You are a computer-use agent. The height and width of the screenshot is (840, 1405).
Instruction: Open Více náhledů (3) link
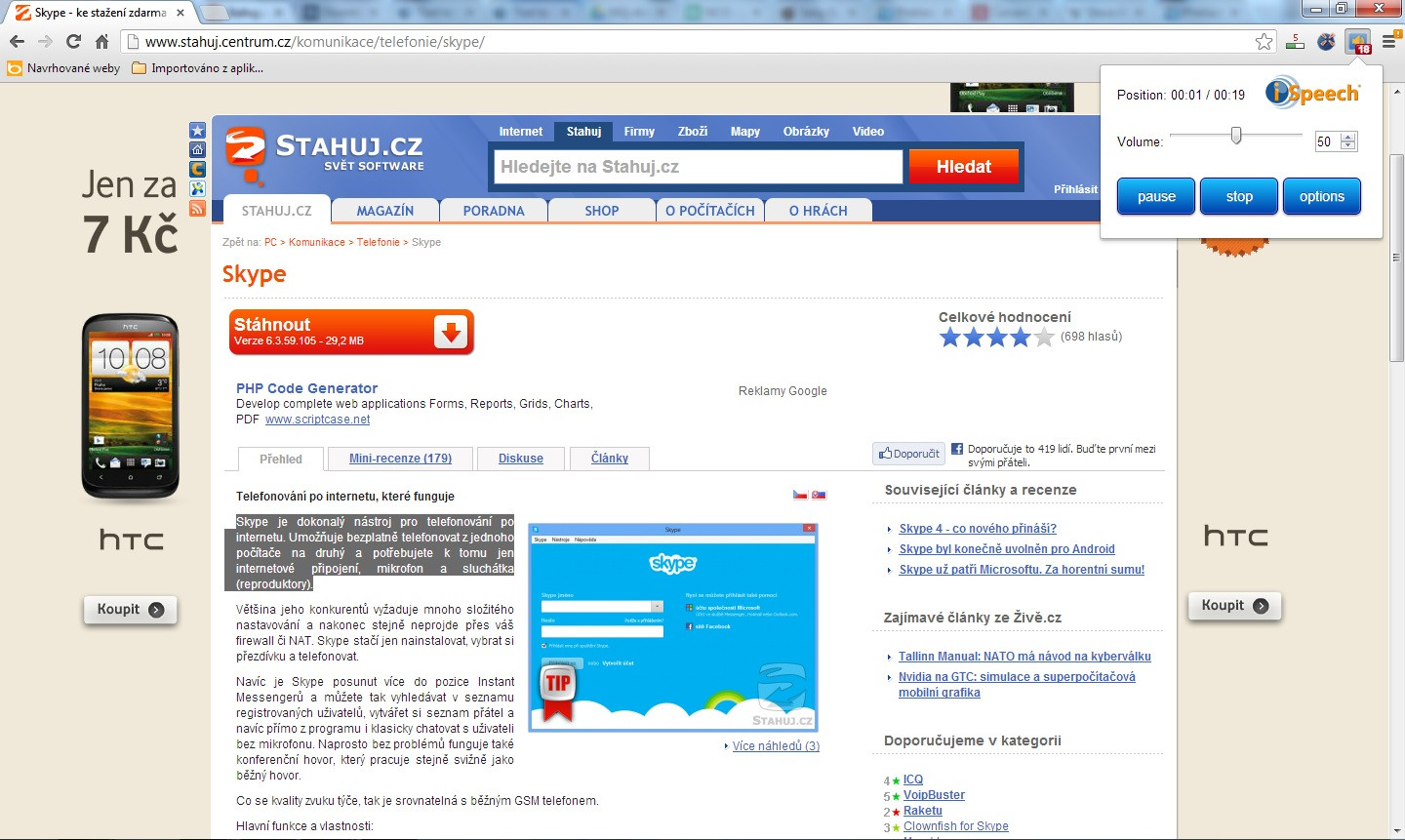pyautogui.click(x=776, y=746)
